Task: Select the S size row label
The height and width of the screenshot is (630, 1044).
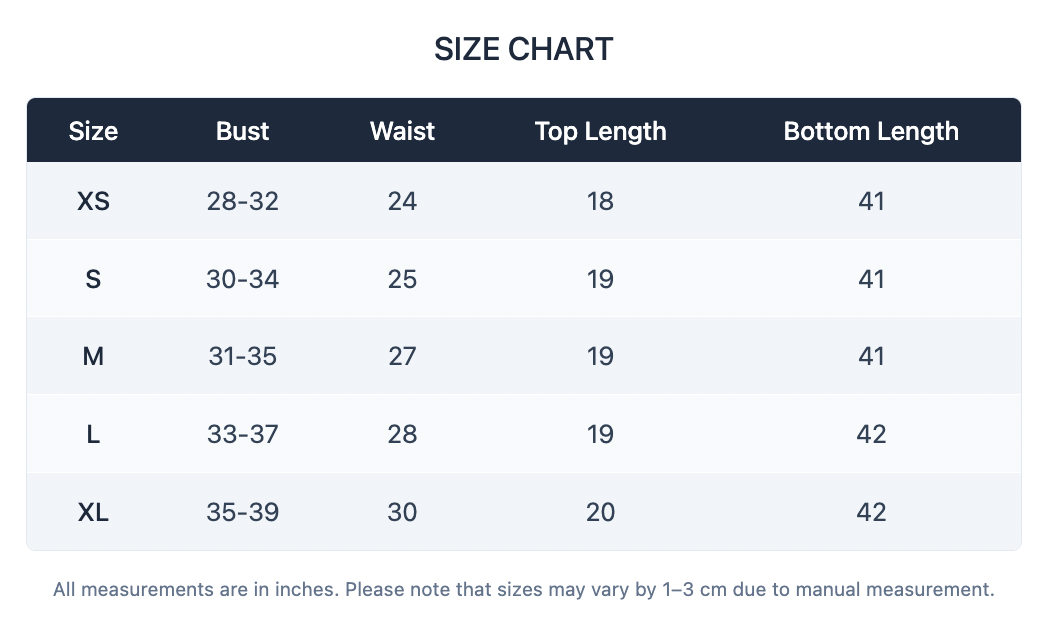Action: (93, 279)
